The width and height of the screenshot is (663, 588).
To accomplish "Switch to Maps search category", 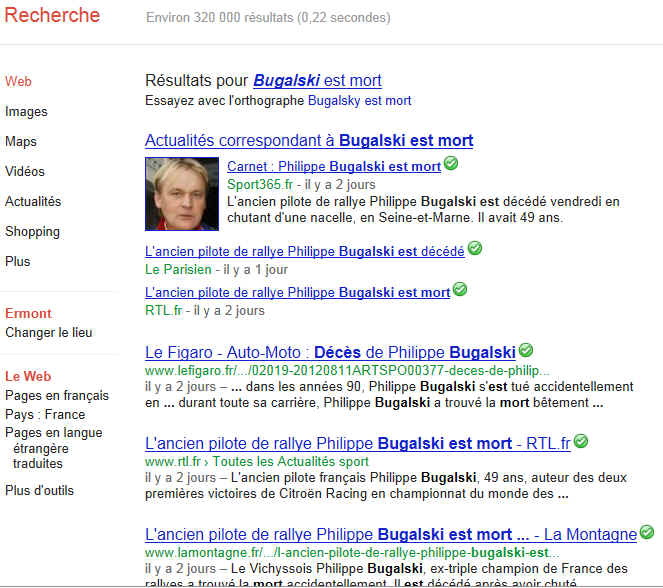I will coord(21,142).
